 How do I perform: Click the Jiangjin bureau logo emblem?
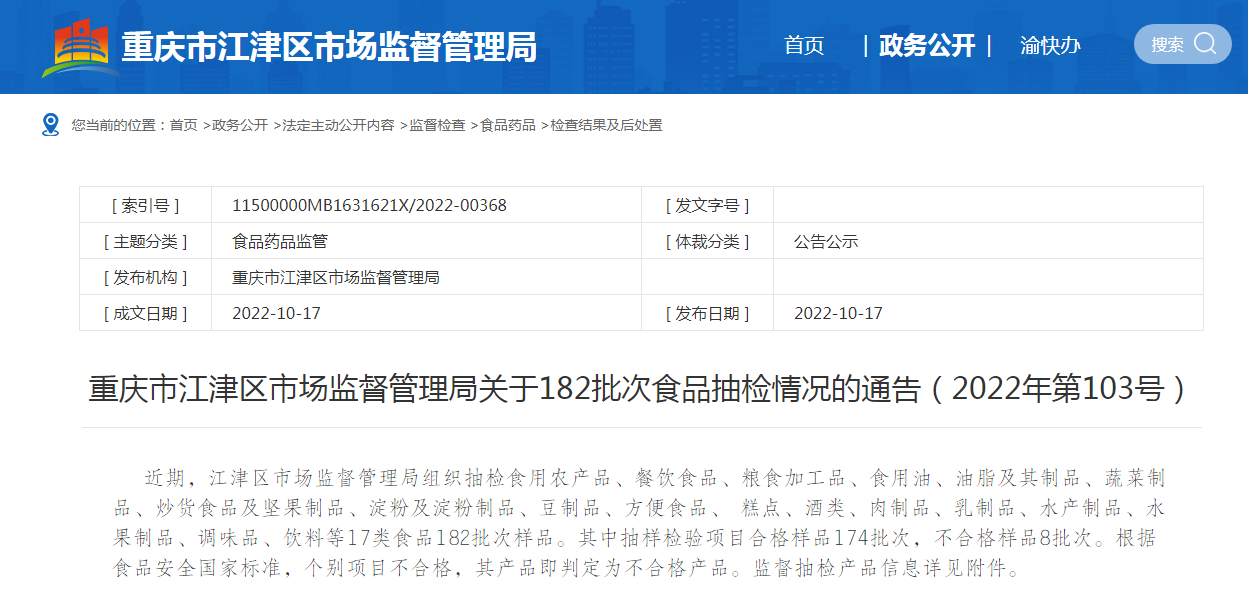[81, 47]
